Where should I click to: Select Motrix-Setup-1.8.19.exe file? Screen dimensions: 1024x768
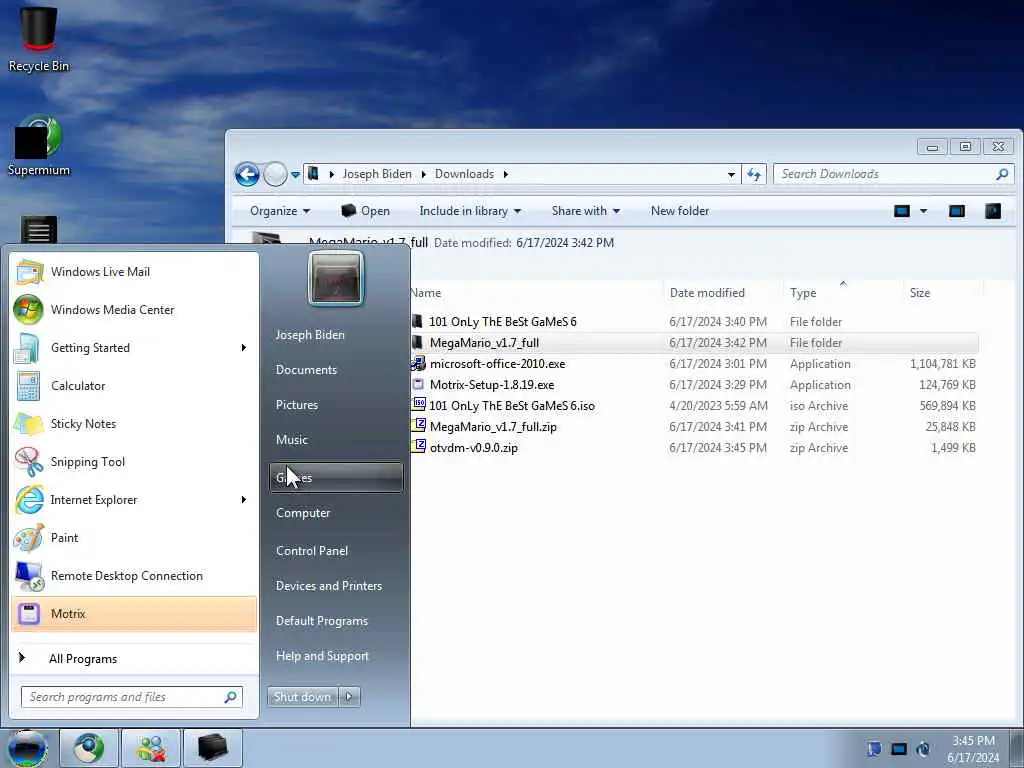[x=492, y=385]
